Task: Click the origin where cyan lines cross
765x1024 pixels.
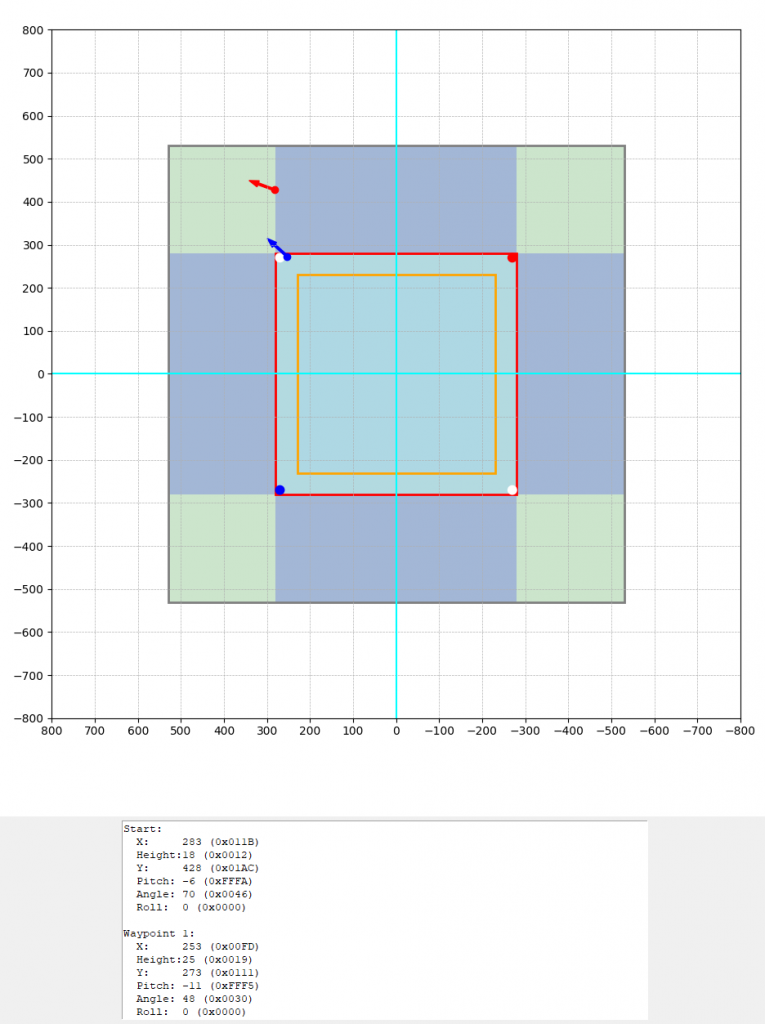Action: click(x=397, y=374)
